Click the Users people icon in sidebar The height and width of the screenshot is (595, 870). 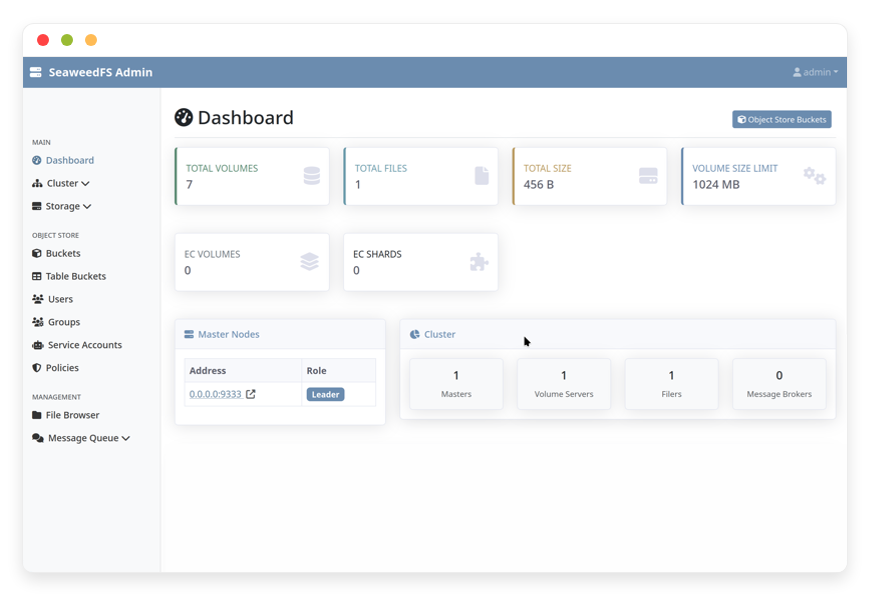38,299
